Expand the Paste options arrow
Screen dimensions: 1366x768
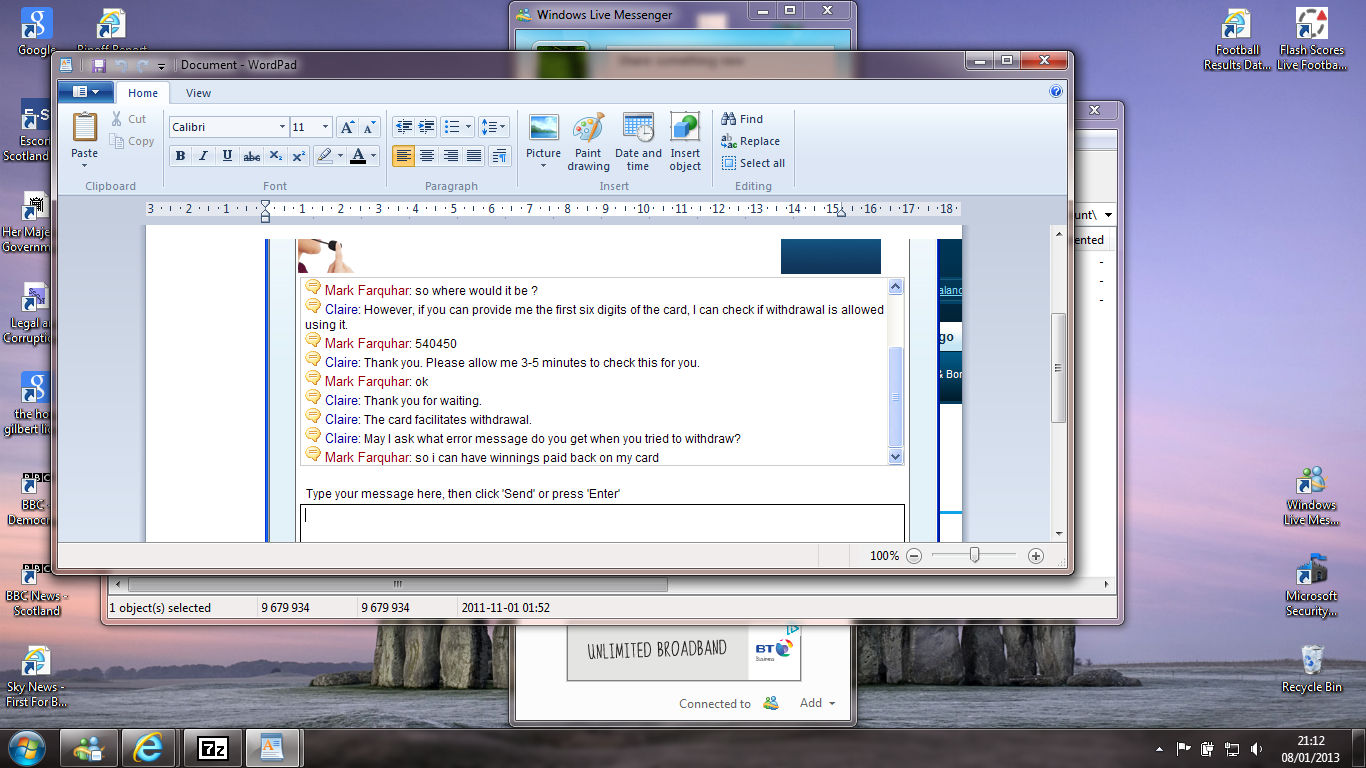[85, 165]
